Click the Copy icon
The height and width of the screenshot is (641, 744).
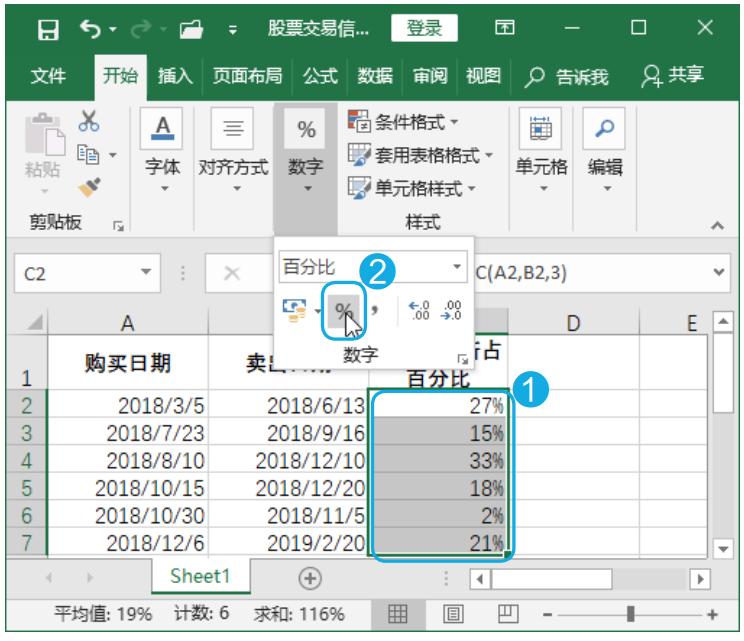pyautogui.click(x=88, y=155)
